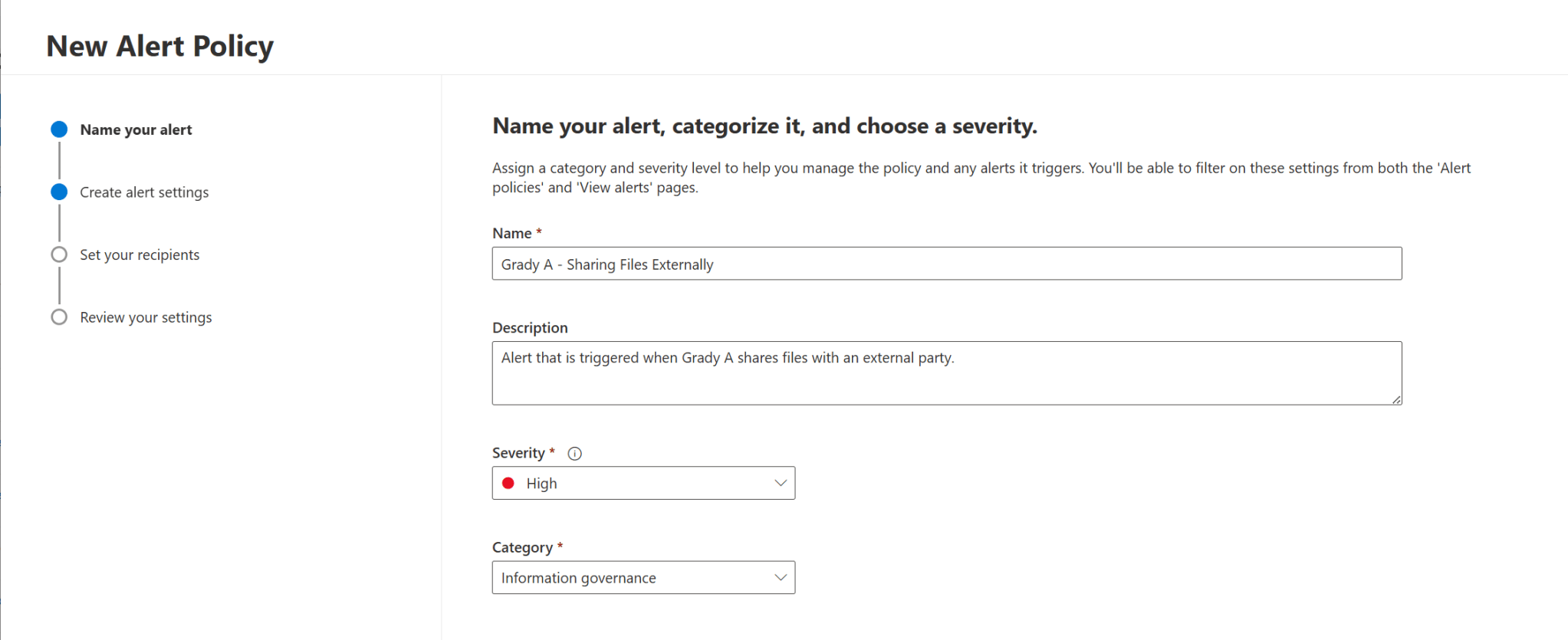Navigate to the Set your recipients step
Viewport: 1568px width, 640px height.
pyautogui.click(x=140, y=254)
